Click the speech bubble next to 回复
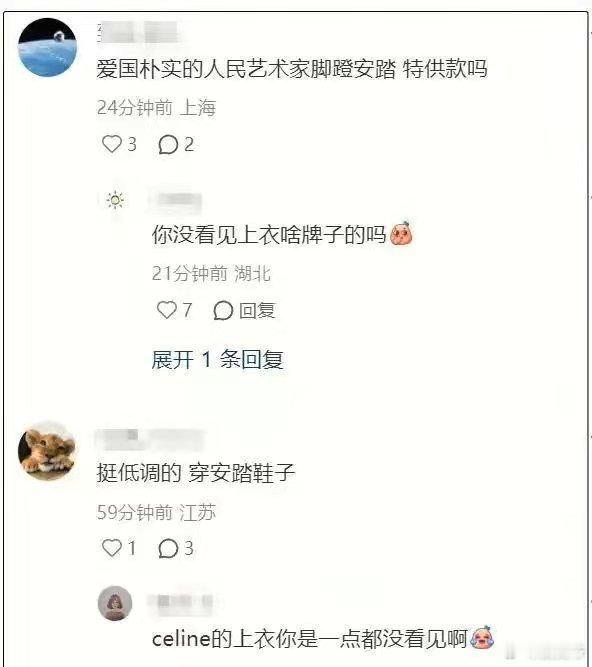 pos(223,311)
